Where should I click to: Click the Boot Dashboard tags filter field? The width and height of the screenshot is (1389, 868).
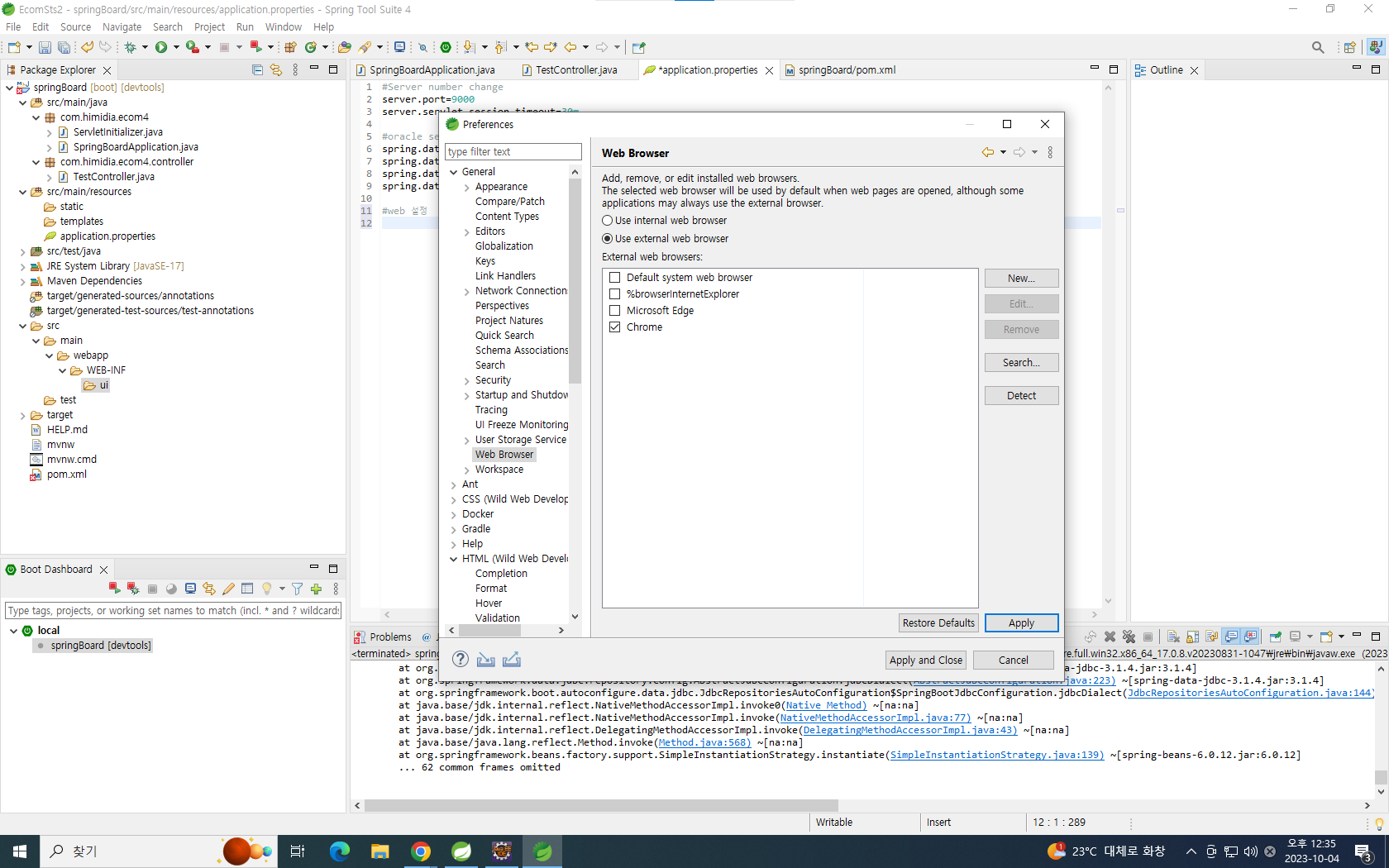(x=174, y=611)
